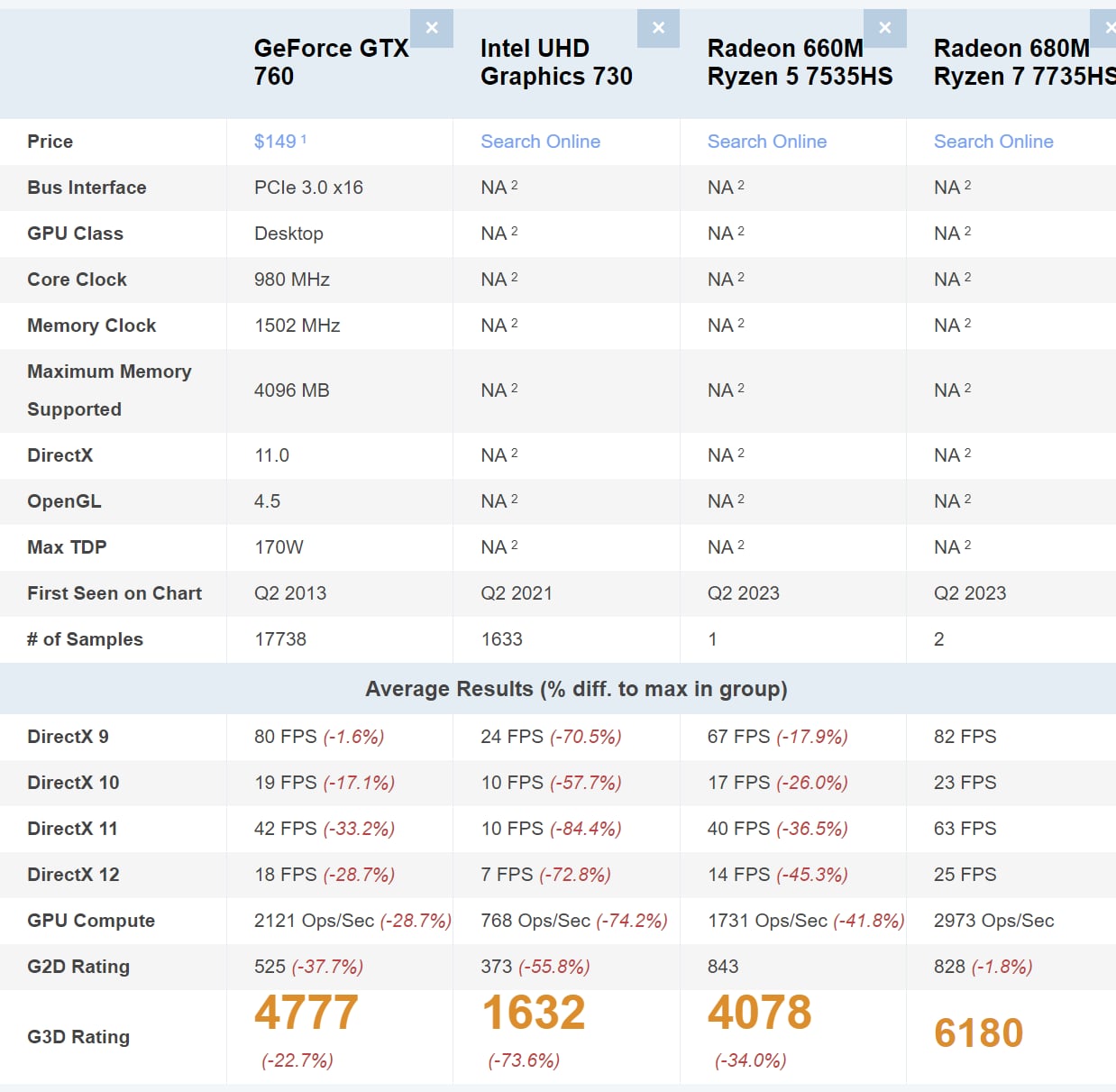Viewport: 1116px width, 1092px height.
Task: Click the G3D Rating row label
Action: point(78,1037)
